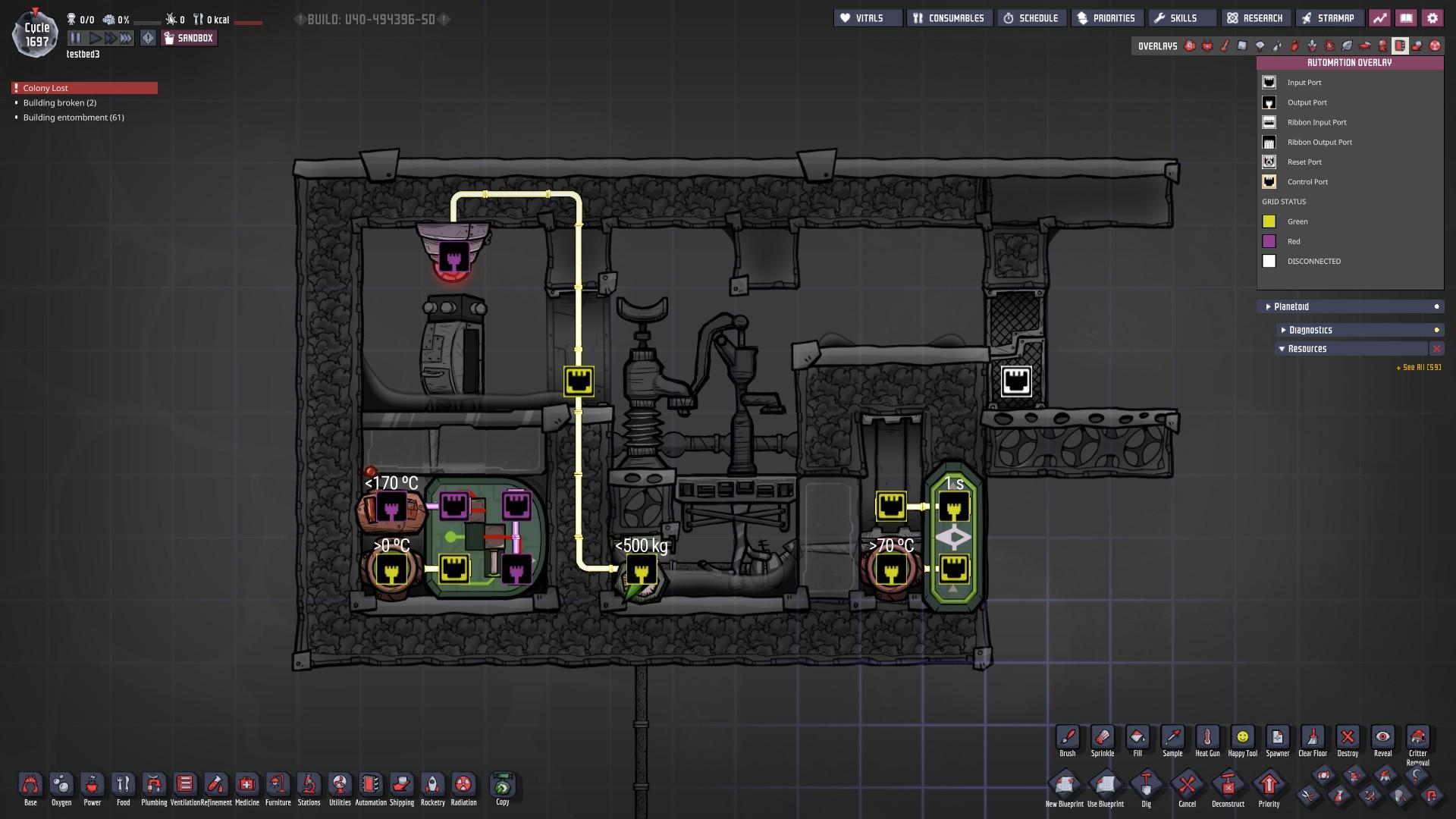Click the See All resources link
Viewport: 1456px width, 819px height.
[x=1418, y=368]
